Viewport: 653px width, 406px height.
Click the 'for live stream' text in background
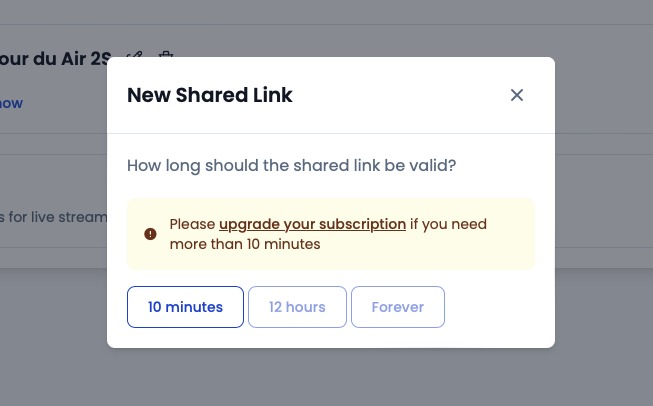pyautogui.click(x=57, y=217)
